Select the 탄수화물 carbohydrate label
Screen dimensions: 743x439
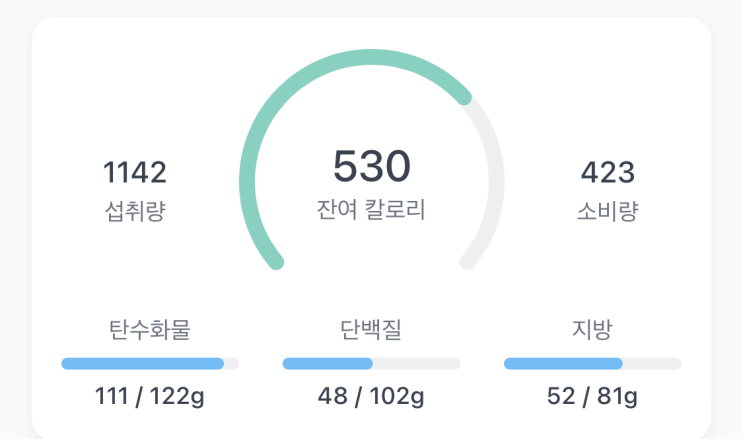tap(149, 328)
